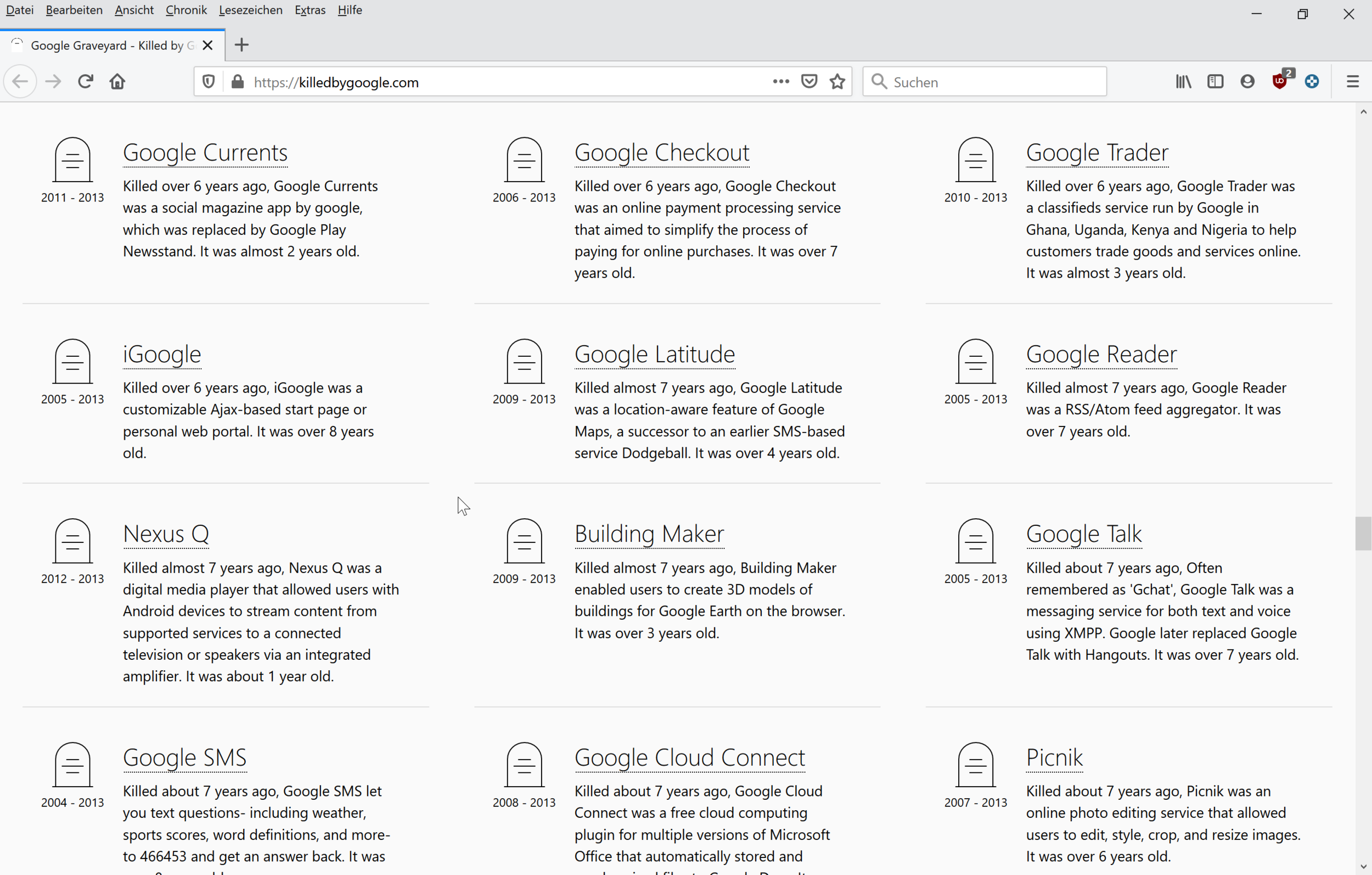The height and width of the screenshot is (875, 1372).
Task: Click the '2007 - 2013' date text
Action: (x=975, y=803)
